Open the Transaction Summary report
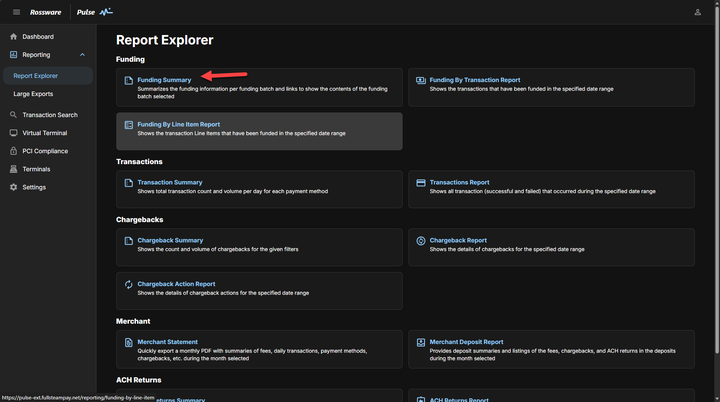The image size is (720, 402). (x=169, y=183)
